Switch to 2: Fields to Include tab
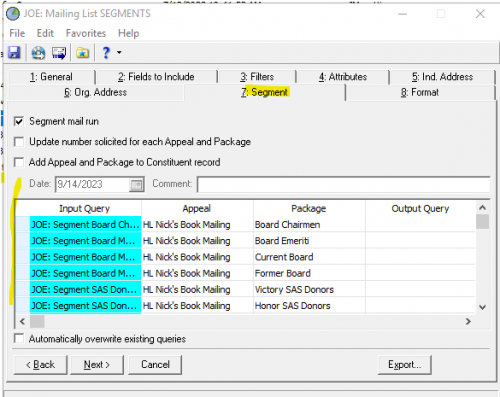This screenshot has width=500, height=397. (x=156, y=77)
